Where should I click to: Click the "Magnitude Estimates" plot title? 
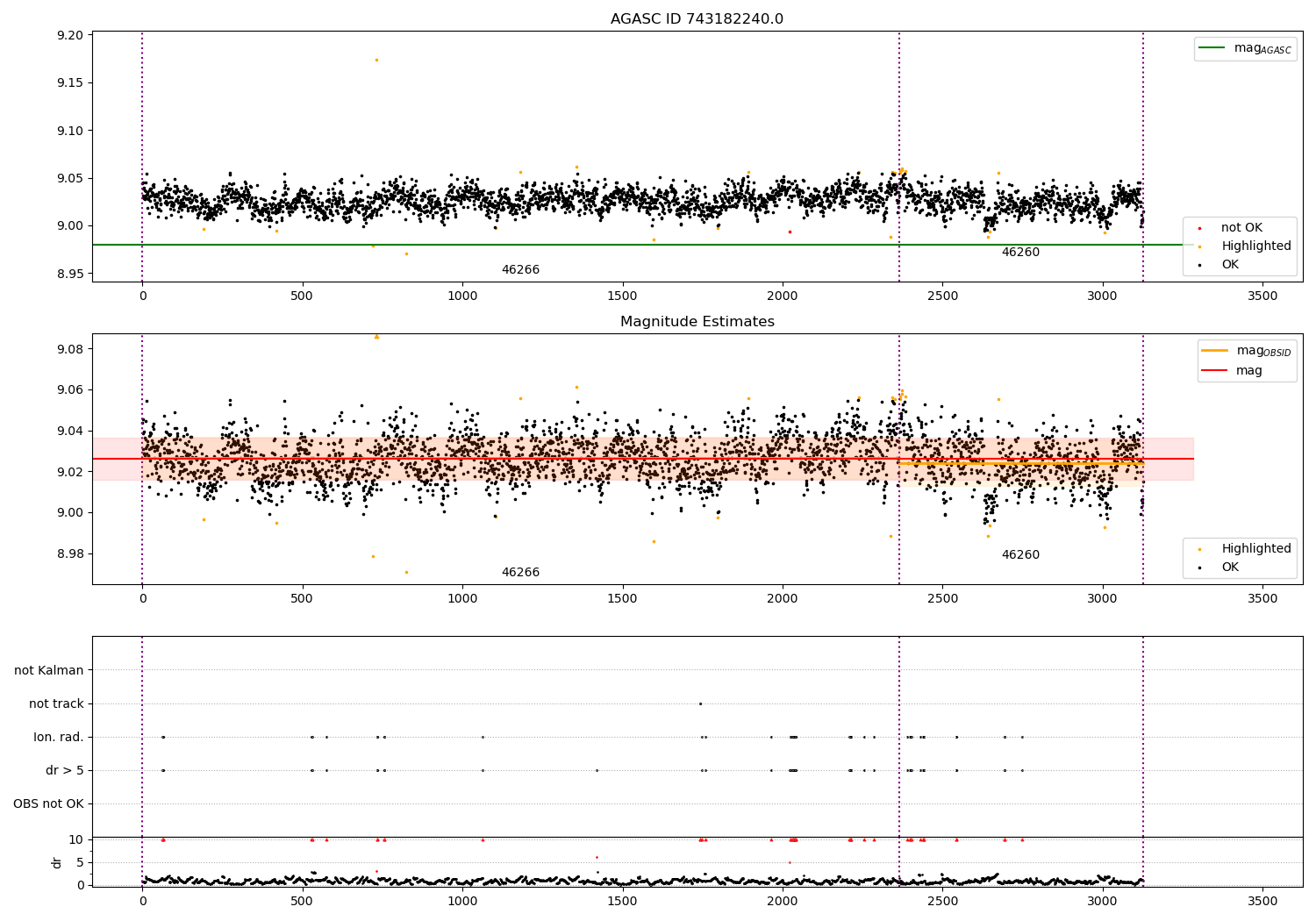pyautogui.click(x=697, y=322)
